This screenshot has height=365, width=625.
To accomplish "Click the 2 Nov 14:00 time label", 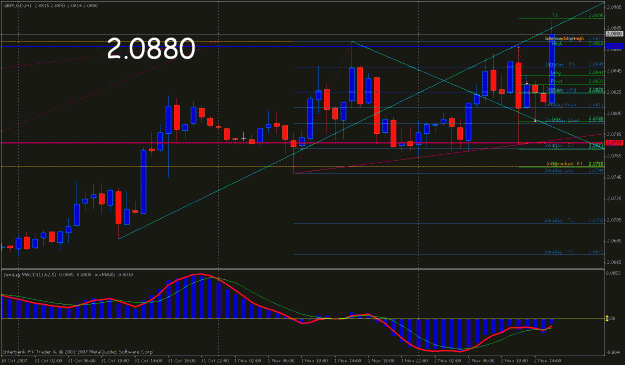I will 548,361.
